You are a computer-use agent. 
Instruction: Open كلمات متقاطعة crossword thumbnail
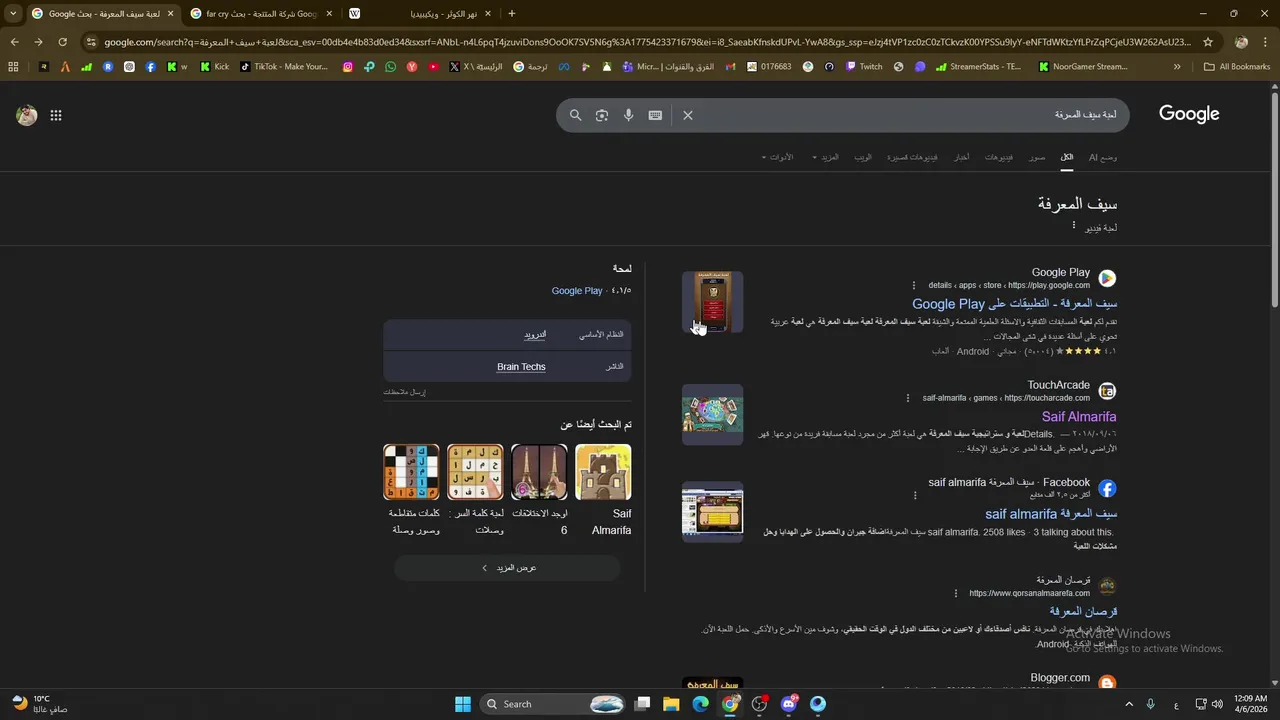point(411,472)
